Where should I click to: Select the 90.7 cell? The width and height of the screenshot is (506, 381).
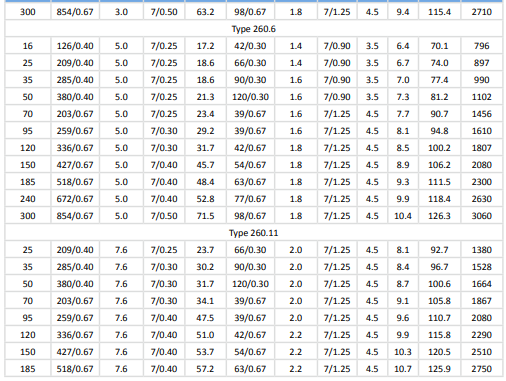point(439,114)
